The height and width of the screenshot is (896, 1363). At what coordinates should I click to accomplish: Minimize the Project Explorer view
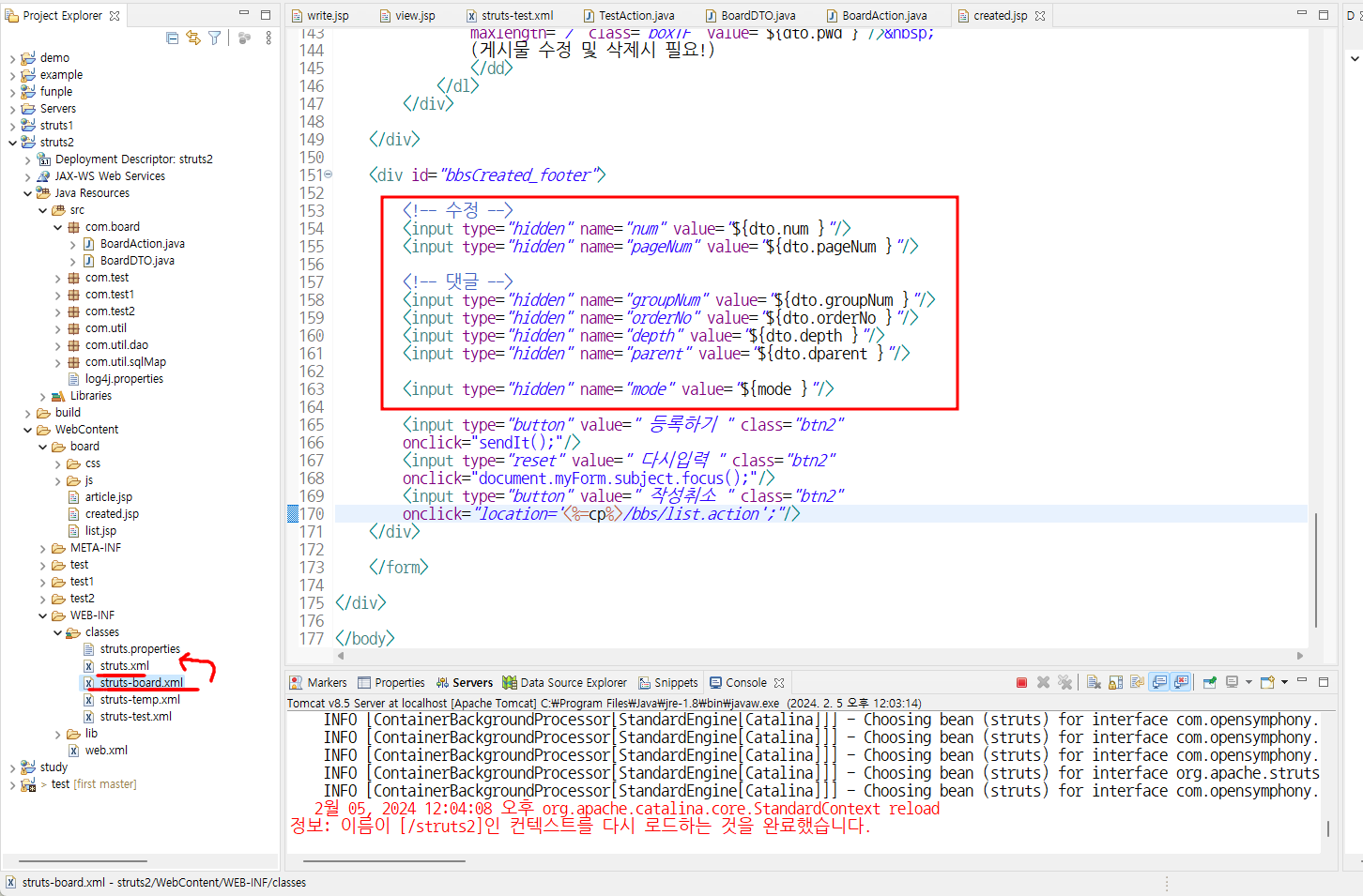[244, 13]
